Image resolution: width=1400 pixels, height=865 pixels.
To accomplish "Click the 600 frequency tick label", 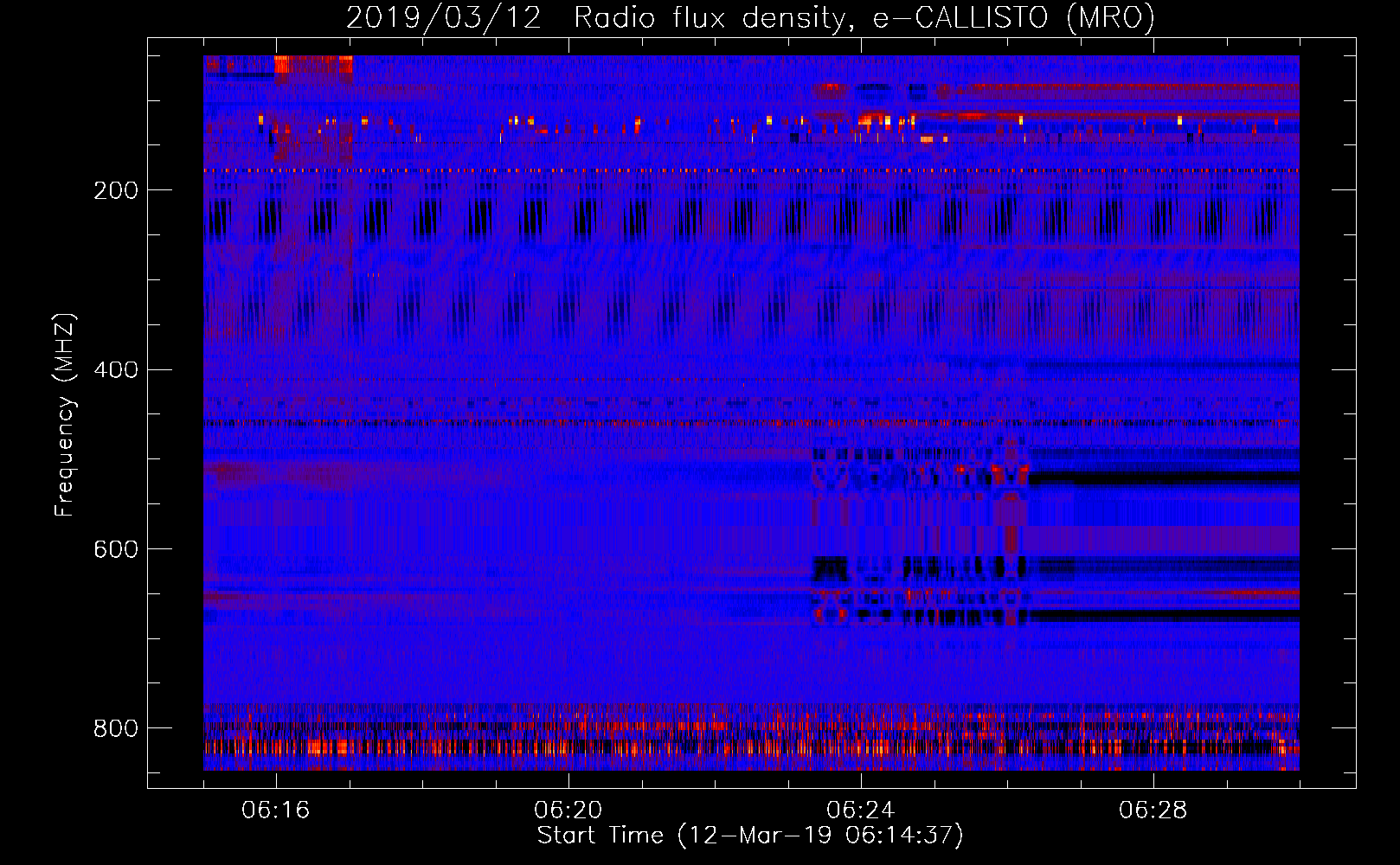I will 116,549.
